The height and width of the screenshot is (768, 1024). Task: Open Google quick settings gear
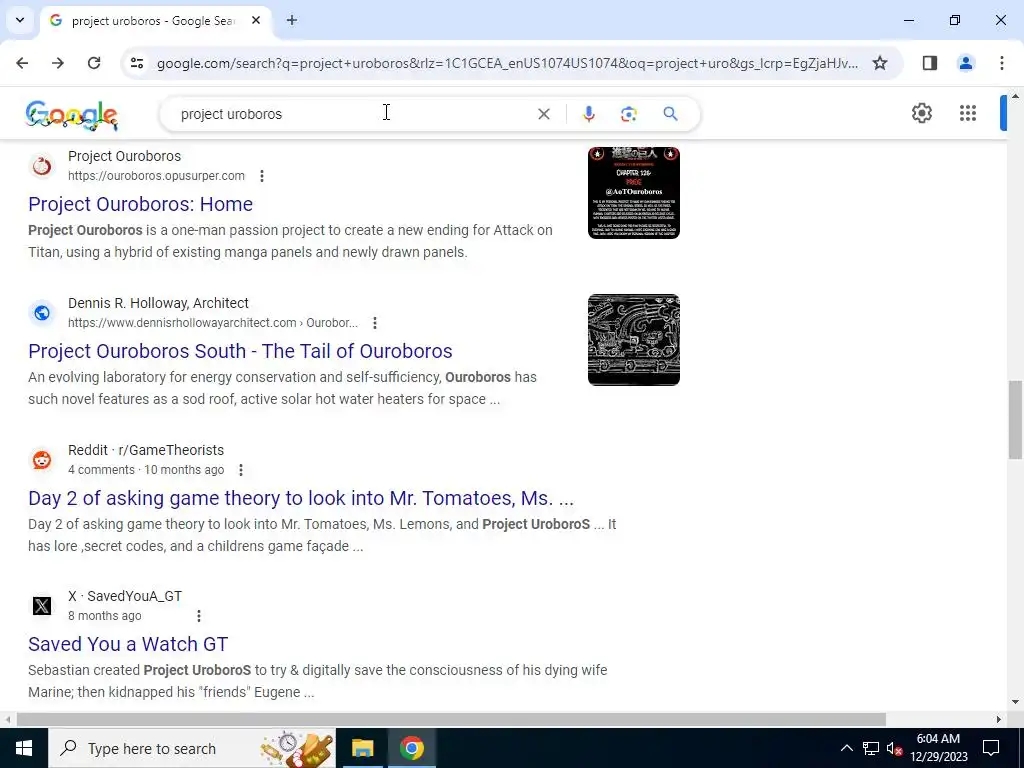pyautogui.click(x=921, y=113)
